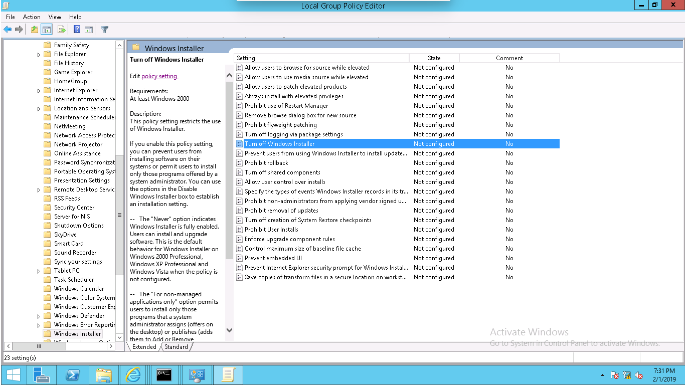Click the Group Policy Editor taskbar icon
This screenshot has width=685, height=385.
pyautogui.click(x=228, y=375)
